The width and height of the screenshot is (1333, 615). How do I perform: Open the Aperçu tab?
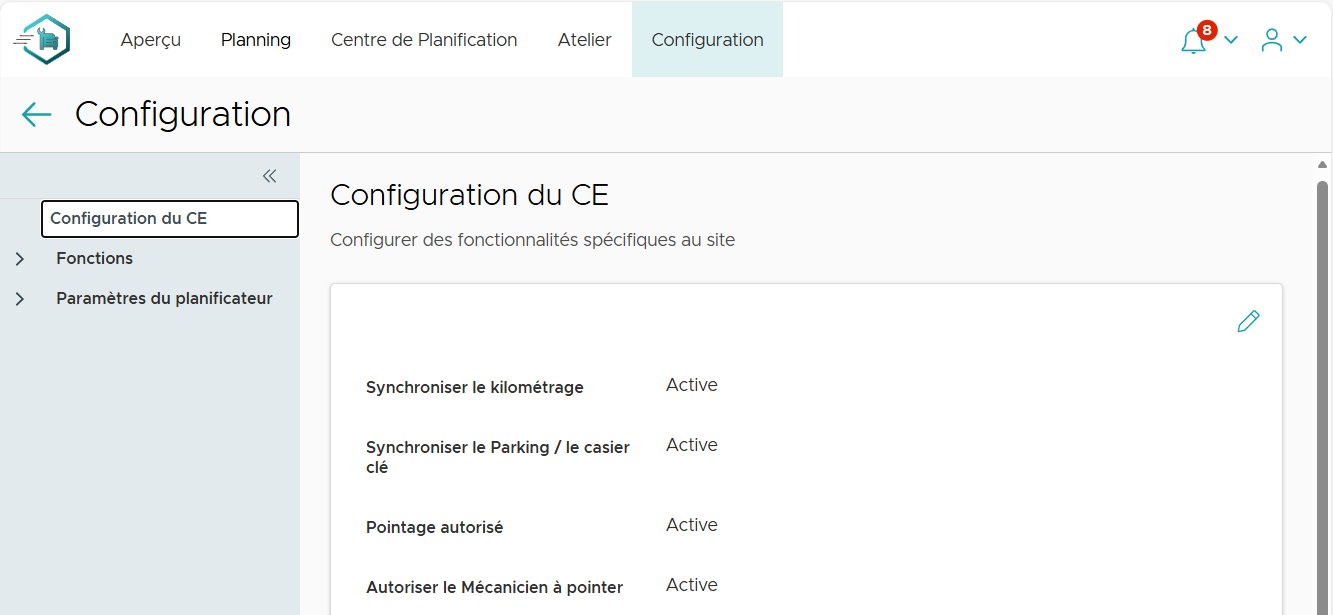pyautogui.click(x=151, y=40)
